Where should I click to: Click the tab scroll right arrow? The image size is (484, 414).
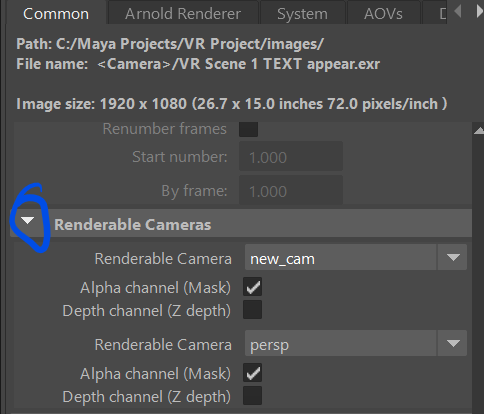[479, 11]
